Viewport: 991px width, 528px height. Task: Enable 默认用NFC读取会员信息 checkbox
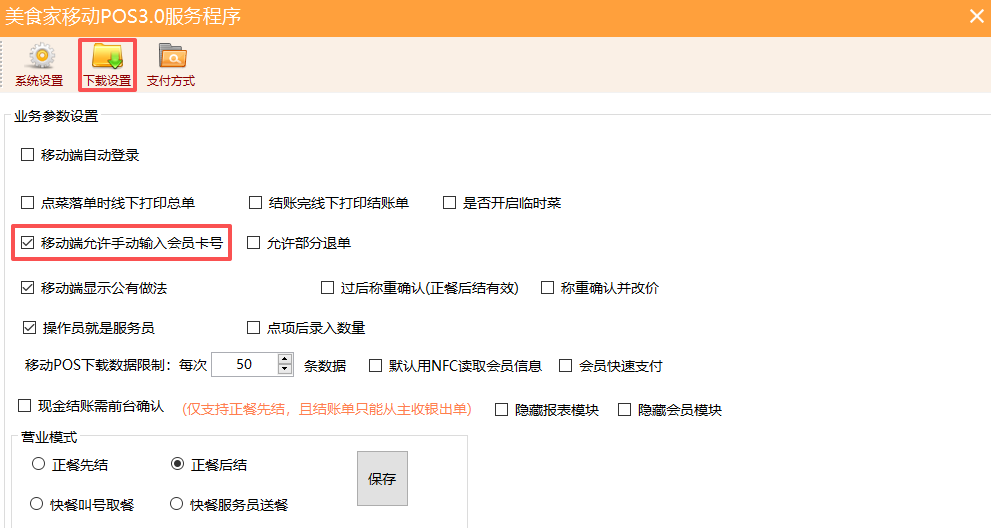[x=376, y=366]
